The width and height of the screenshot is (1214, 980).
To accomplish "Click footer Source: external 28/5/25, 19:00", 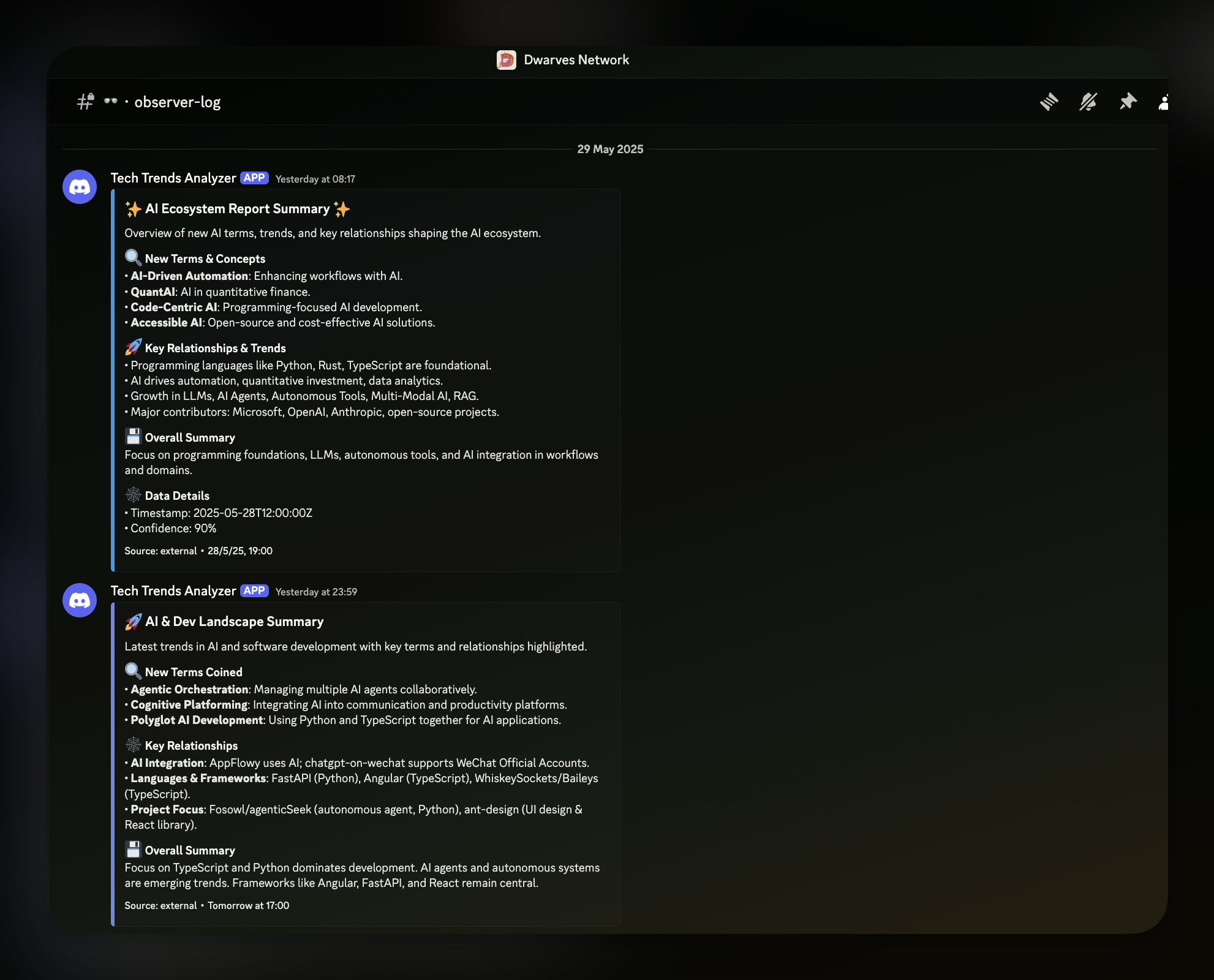I will (x=198, y=551).
